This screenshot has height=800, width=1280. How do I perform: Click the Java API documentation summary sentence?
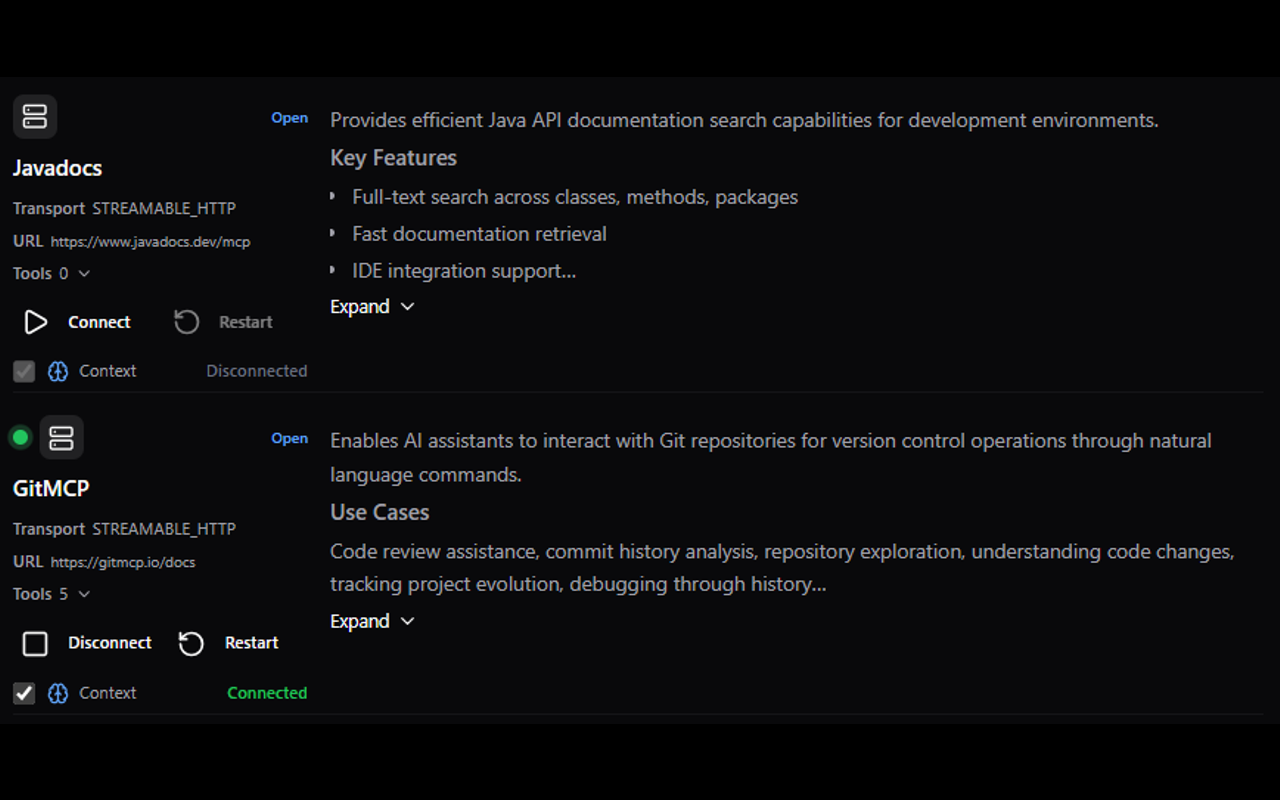[x=745, y=121]
